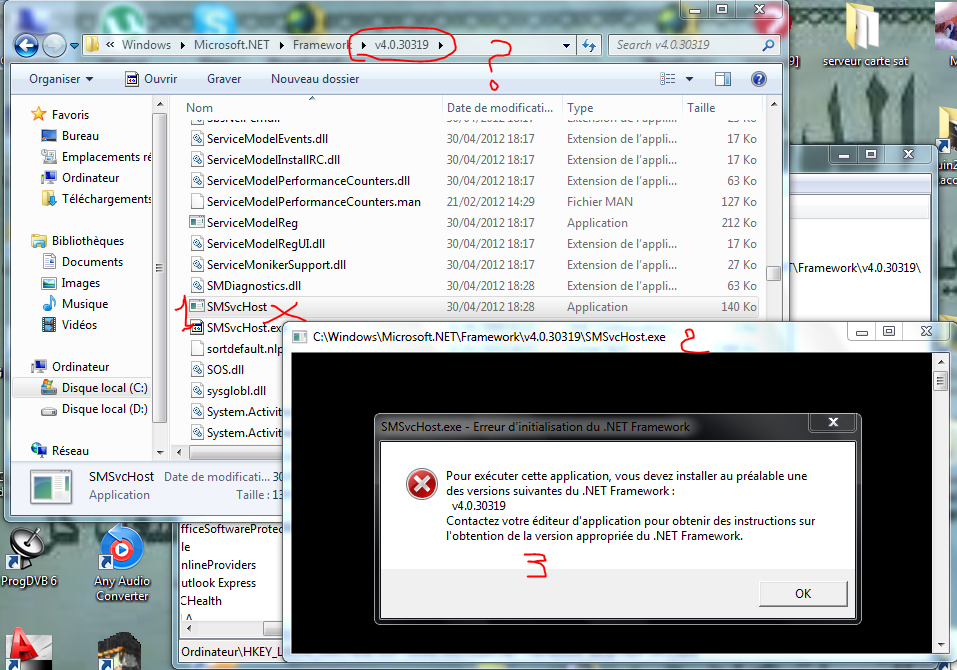957x670 pixels.
Task: Click the console window title bar icon
Action: [x=299, y=337]
